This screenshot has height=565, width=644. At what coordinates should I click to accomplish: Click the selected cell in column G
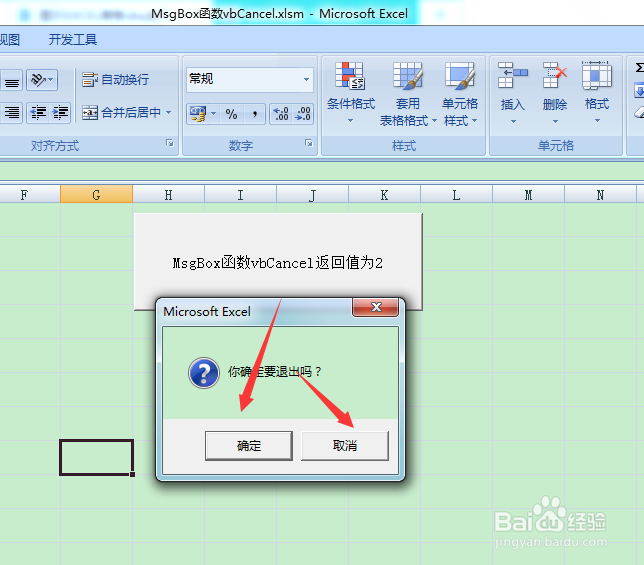tap(97, 457)
